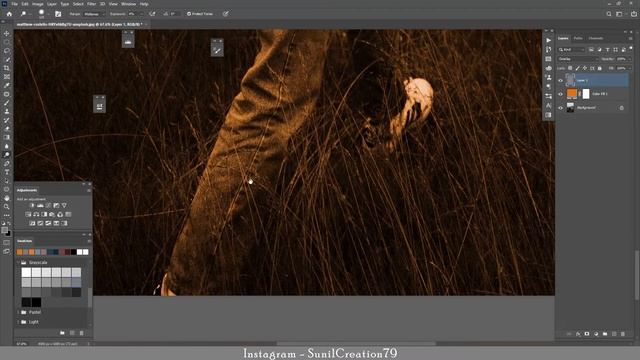Screen dimensions: 640x360
Task: Add a Brightness/Contrast adjustment
Action: [32, 205]
